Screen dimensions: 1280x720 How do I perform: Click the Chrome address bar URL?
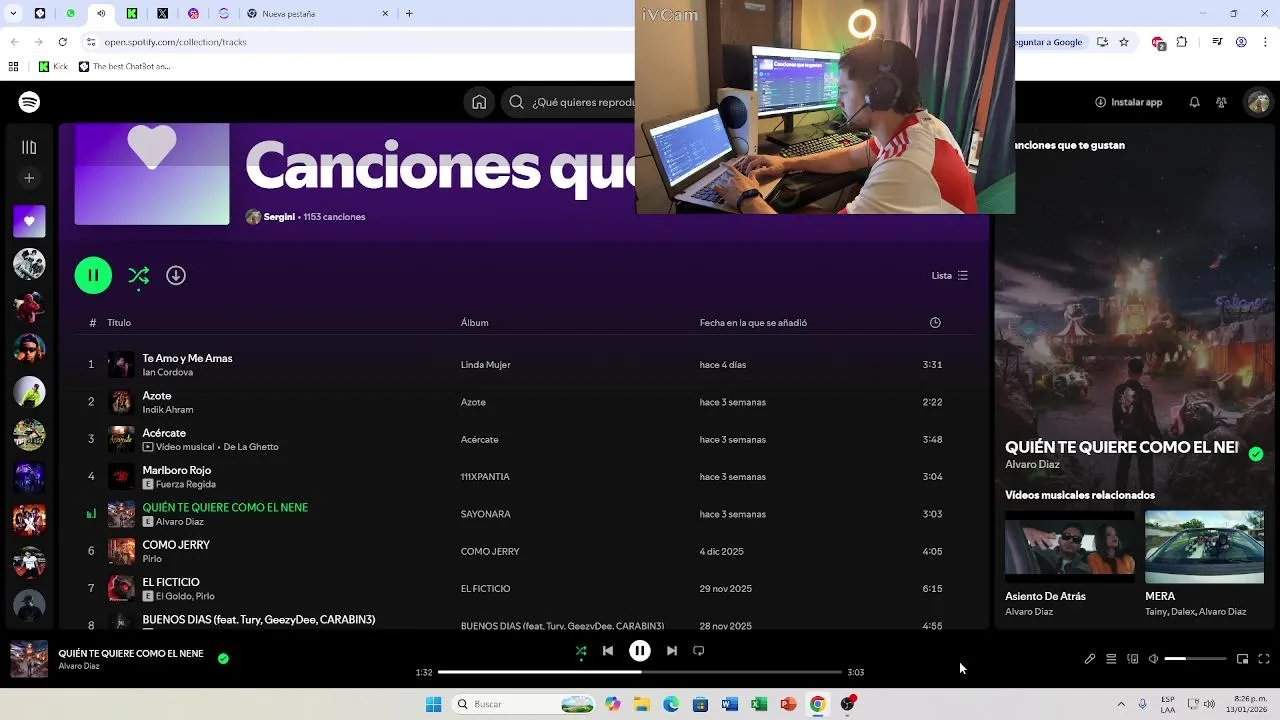point(176,42)
